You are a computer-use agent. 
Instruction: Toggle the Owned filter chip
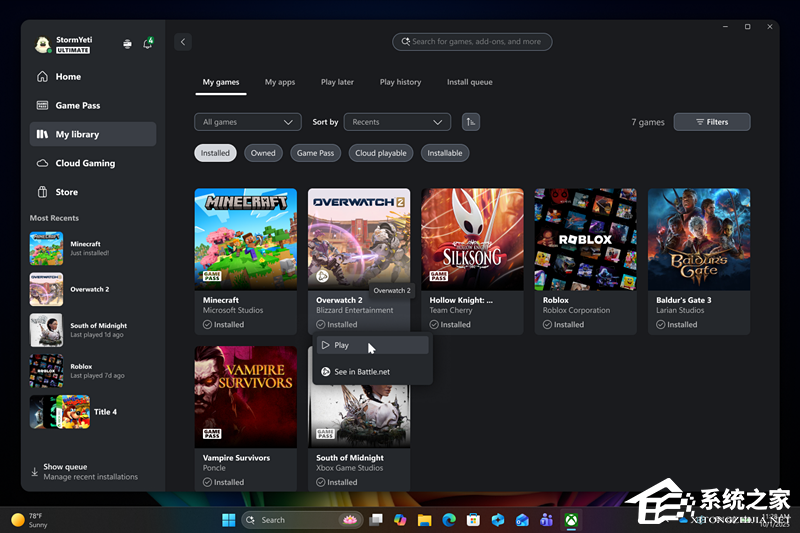263,153
